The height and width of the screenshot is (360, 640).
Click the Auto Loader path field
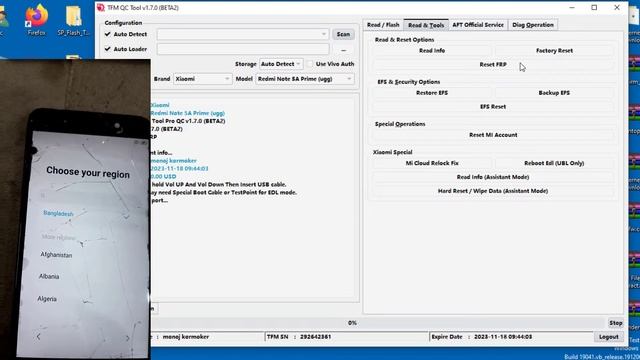tap(242, 49)
